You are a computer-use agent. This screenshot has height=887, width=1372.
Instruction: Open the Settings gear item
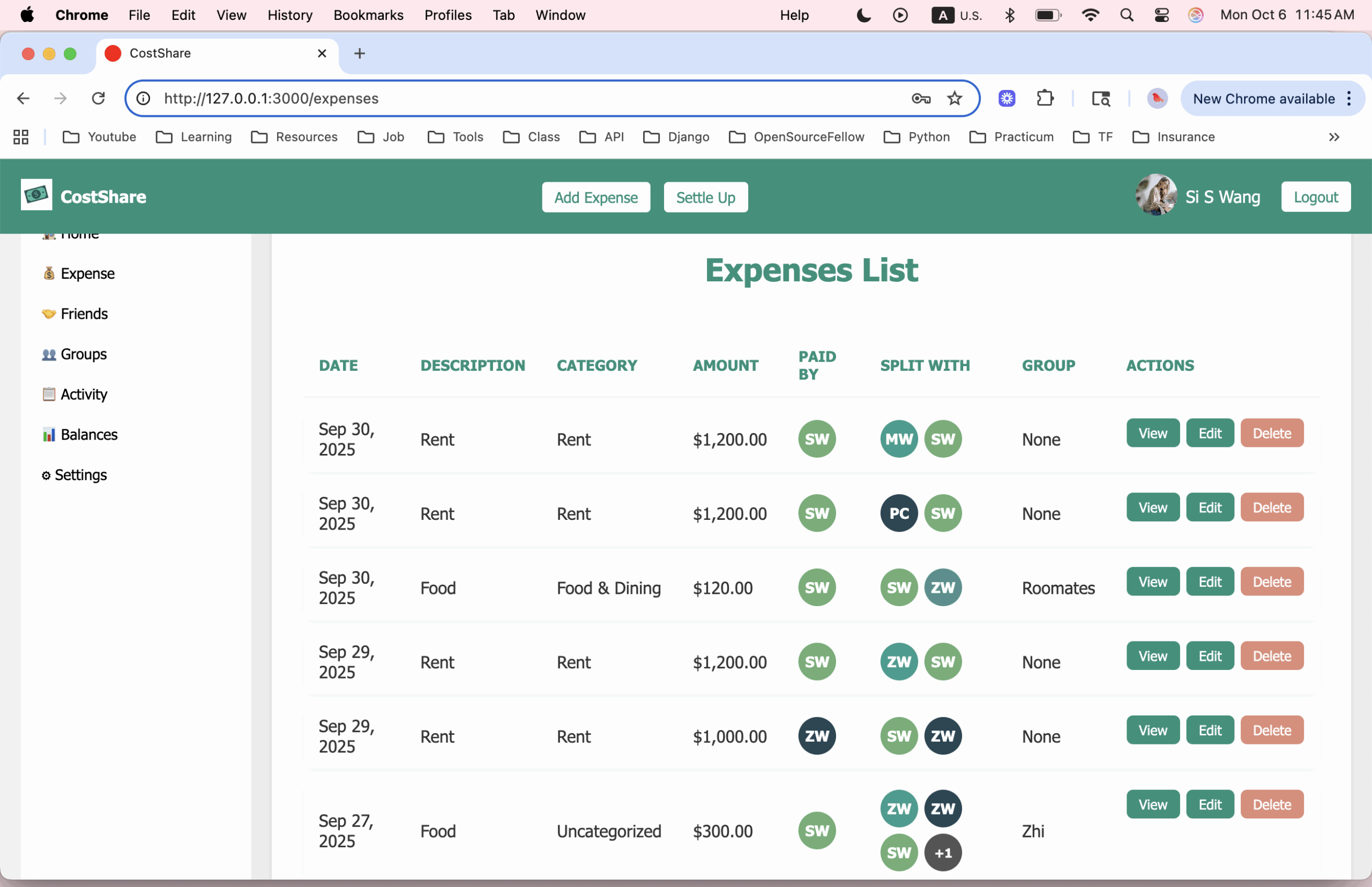tap(80, 475)
